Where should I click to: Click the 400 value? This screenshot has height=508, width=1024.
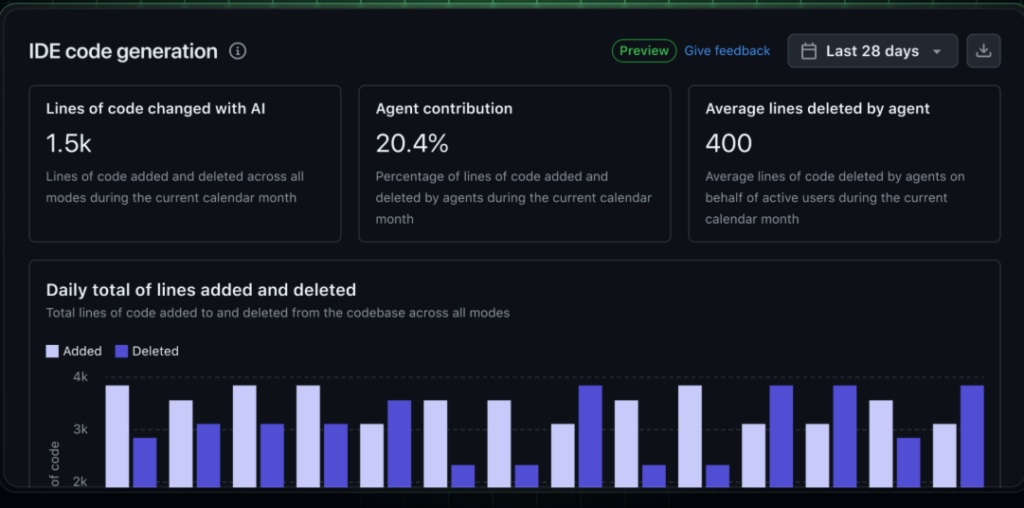[729, 144]
